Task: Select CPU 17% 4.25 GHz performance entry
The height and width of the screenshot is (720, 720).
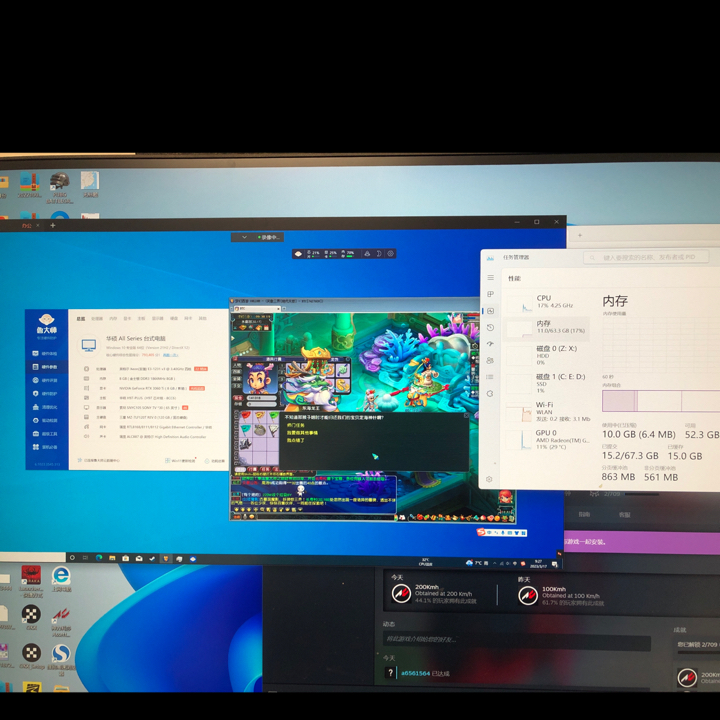Action: pyautogui.click(x=546, y=302)
